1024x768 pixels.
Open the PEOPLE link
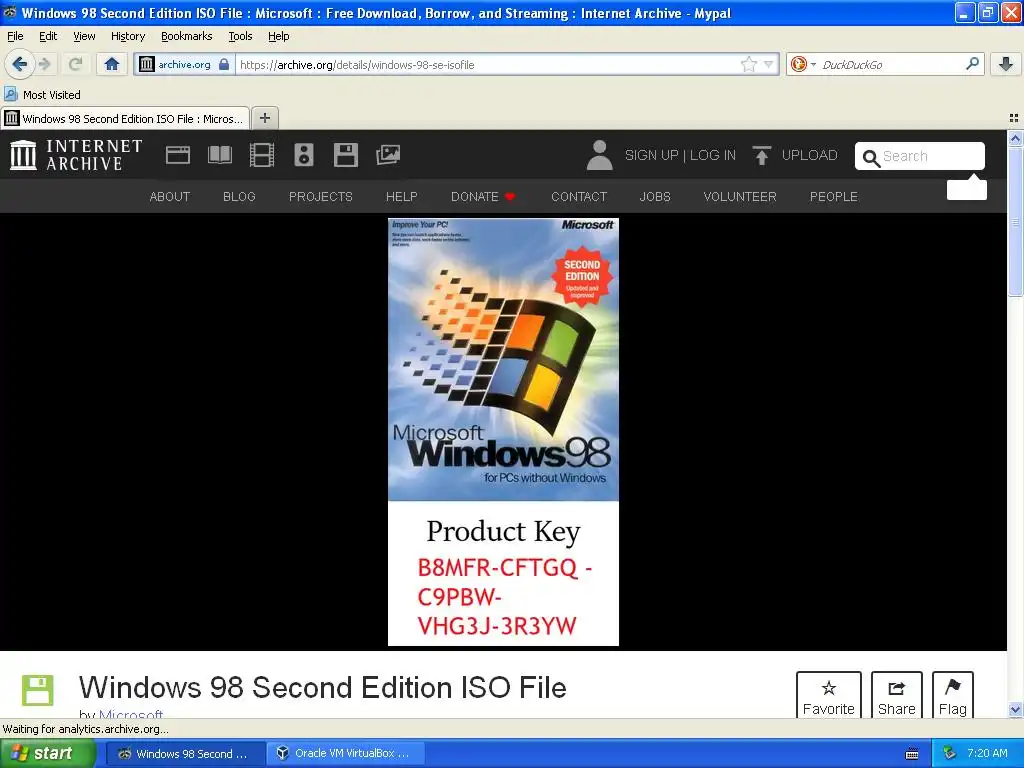(x=834, y=197)
